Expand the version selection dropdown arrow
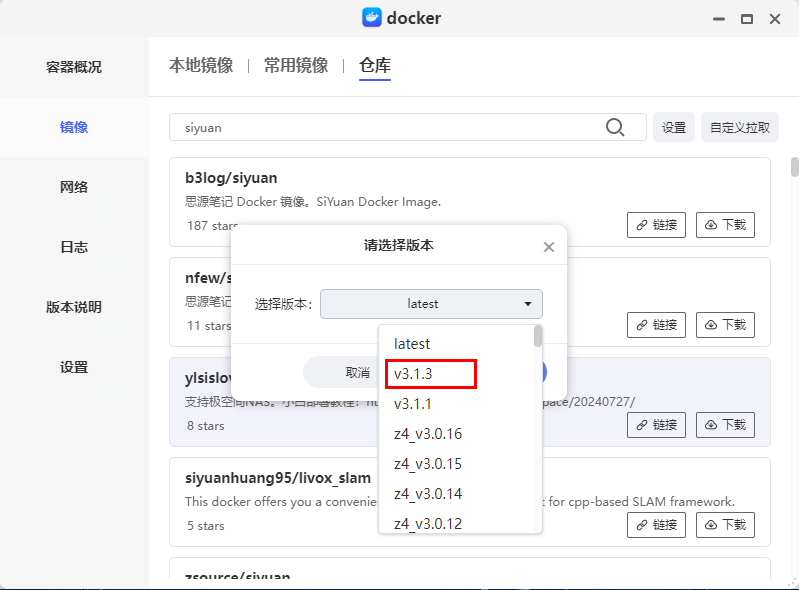 point(528,304)
